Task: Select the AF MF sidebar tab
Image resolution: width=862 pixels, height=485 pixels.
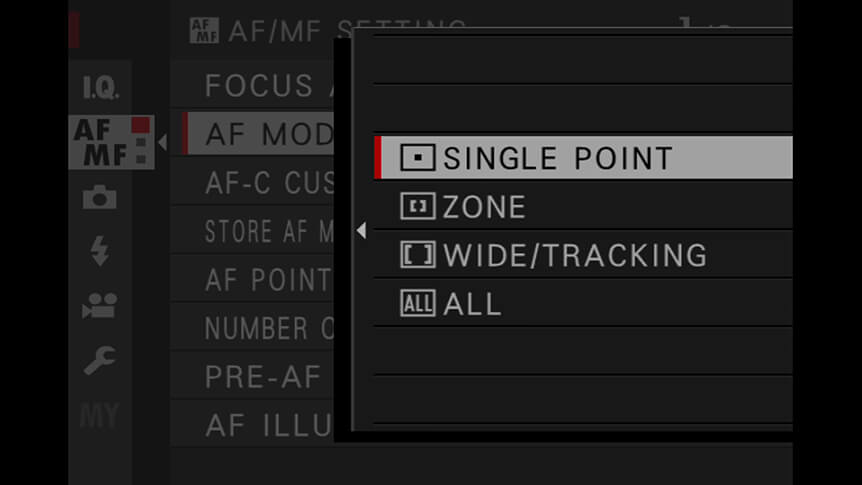Action: pyautogui.click(x=112, y=142)
